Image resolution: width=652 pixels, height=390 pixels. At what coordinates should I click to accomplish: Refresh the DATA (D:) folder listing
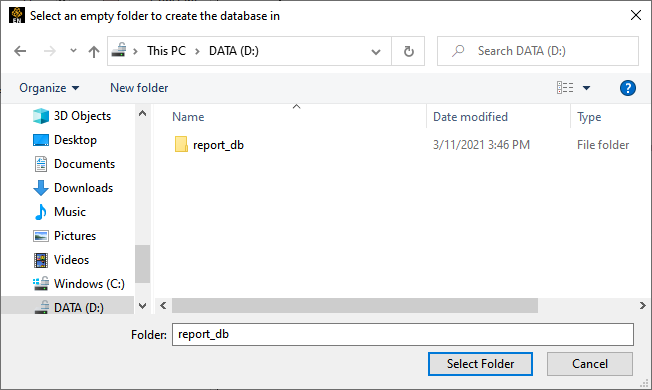[x=408, y=51]
